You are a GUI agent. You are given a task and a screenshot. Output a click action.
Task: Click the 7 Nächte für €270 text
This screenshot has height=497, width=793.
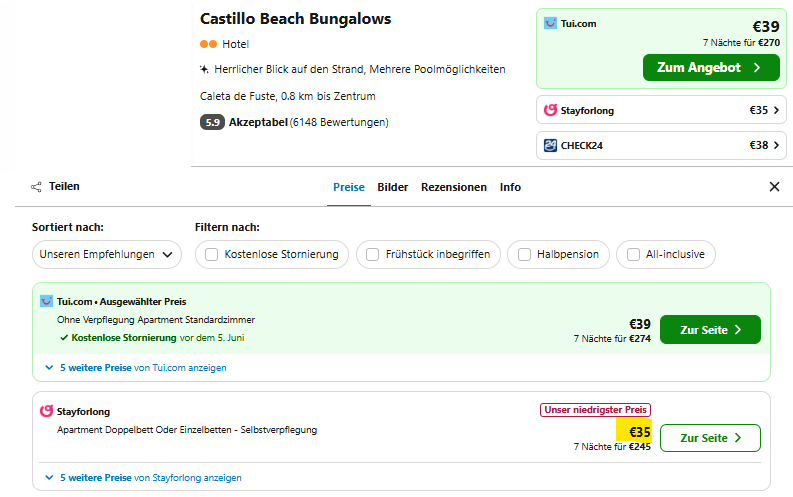click(741, 43)
